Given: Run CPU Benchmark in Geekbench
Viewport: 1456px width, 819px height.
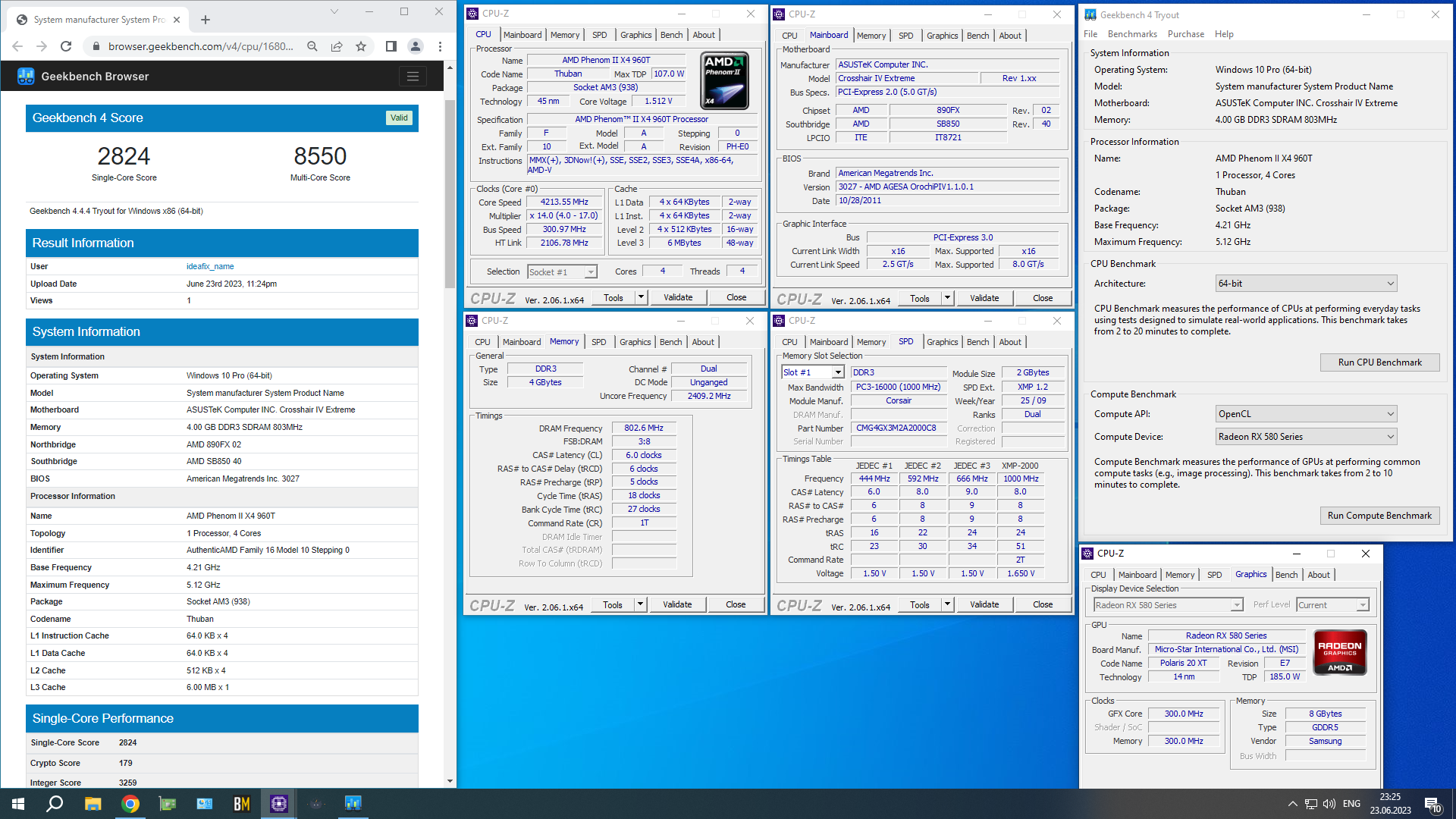Looking at the screenshot, I should [1379, 362].
